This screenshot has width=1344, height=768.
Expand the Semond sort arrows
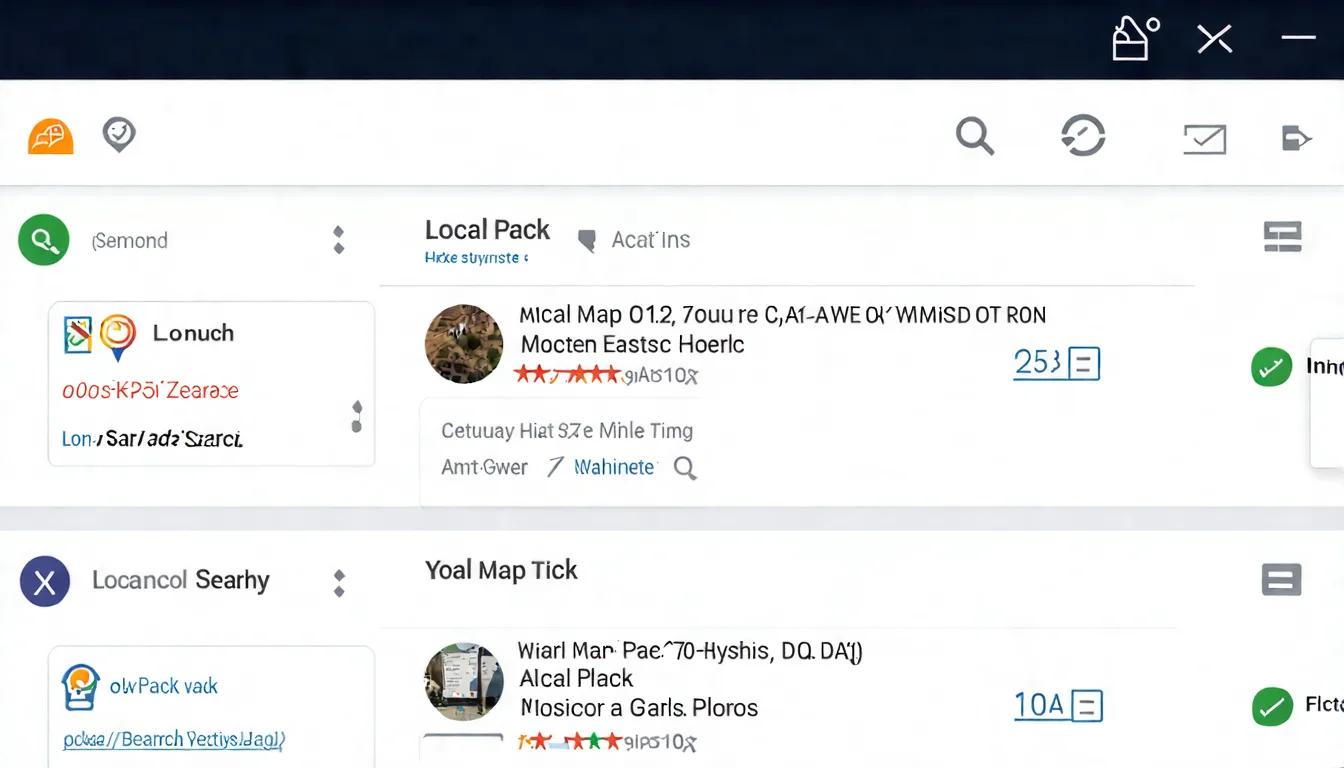point(339,240)
